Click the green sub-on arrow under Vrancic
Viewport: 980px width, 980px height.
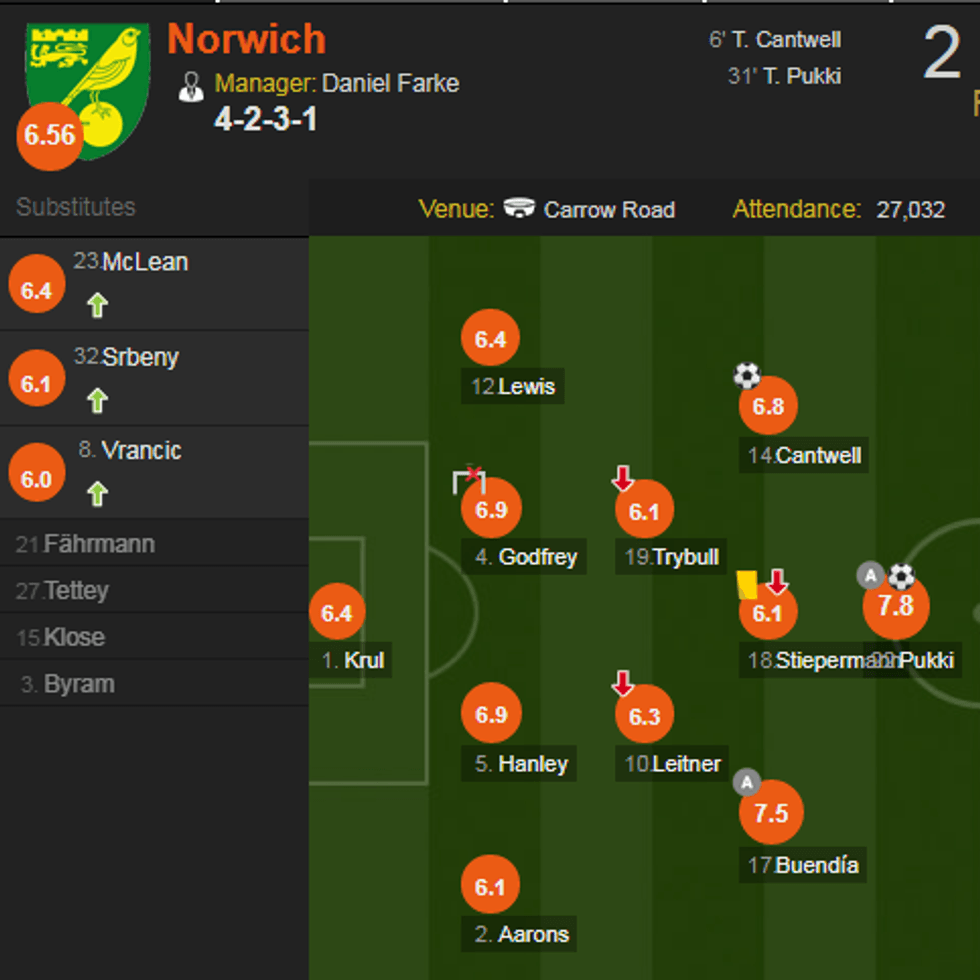click(x=97, y=493)
